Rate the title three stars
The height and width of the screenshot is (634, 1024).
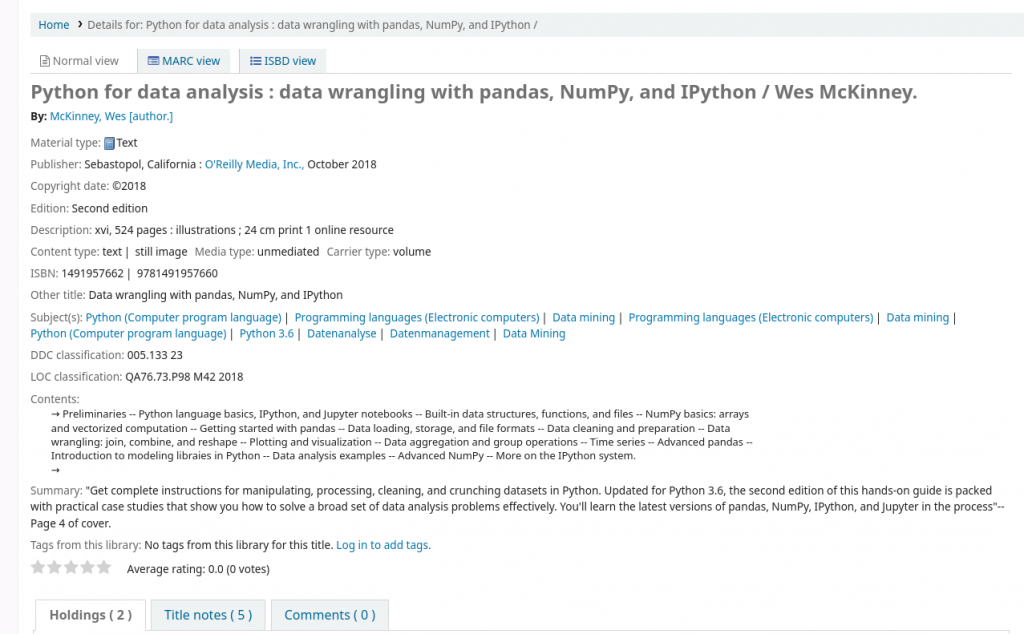(71, 567)
